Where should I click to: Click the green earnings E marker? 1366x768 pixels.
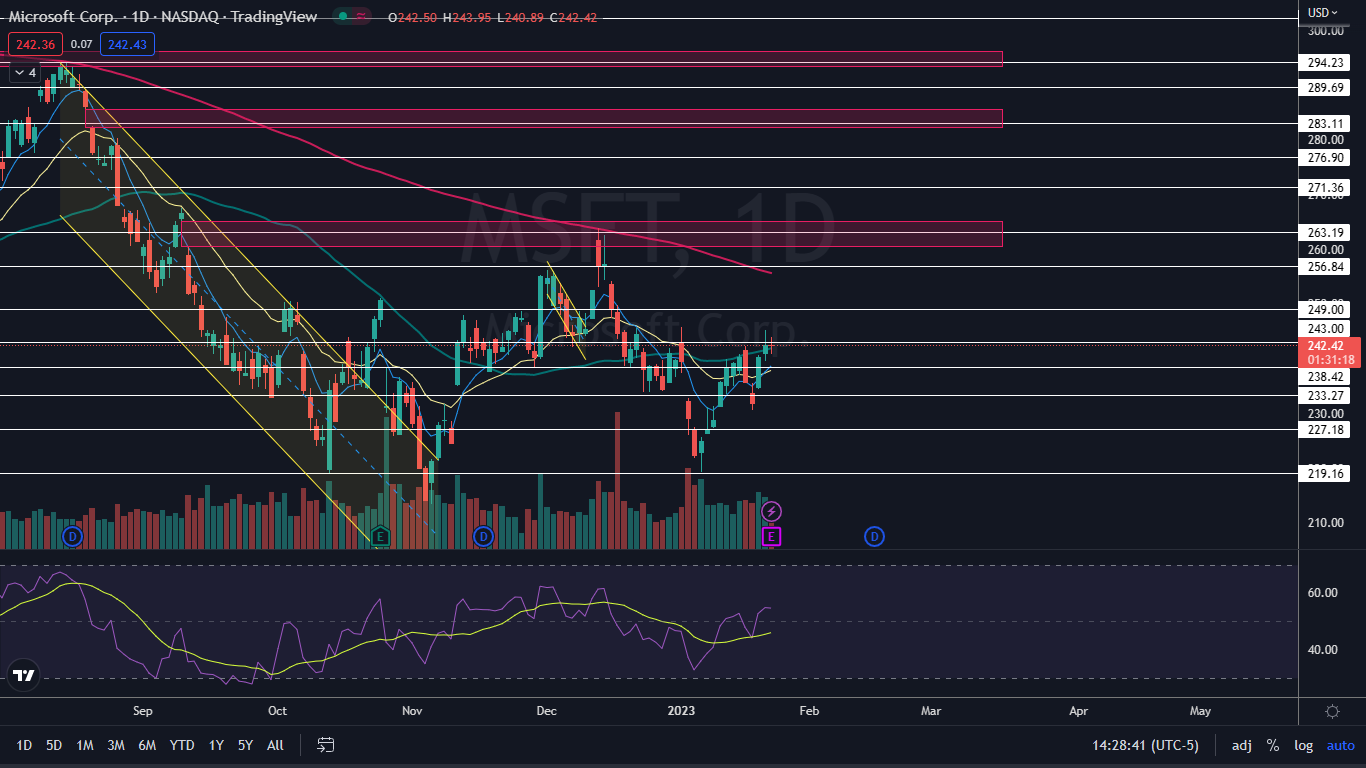pyautogui.click(x=379, y=537)
